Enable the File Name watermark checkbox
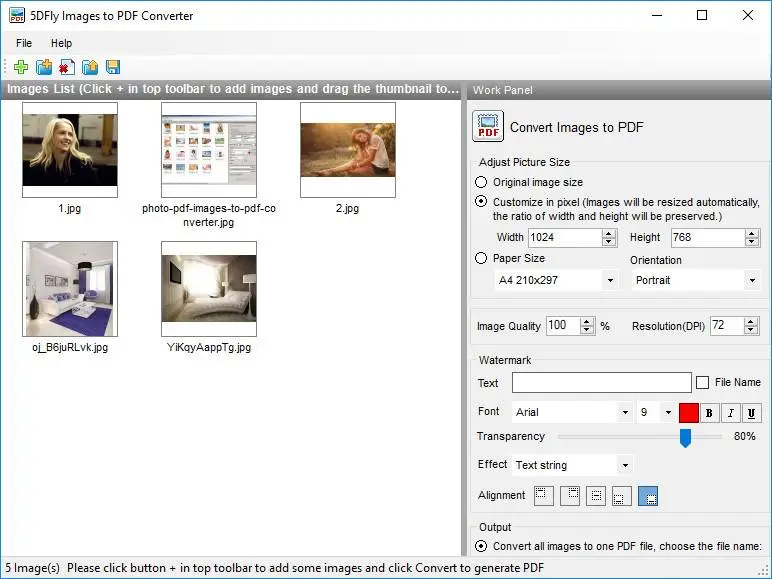This screenshot has width=772, height=579. [x=703, y=383]
